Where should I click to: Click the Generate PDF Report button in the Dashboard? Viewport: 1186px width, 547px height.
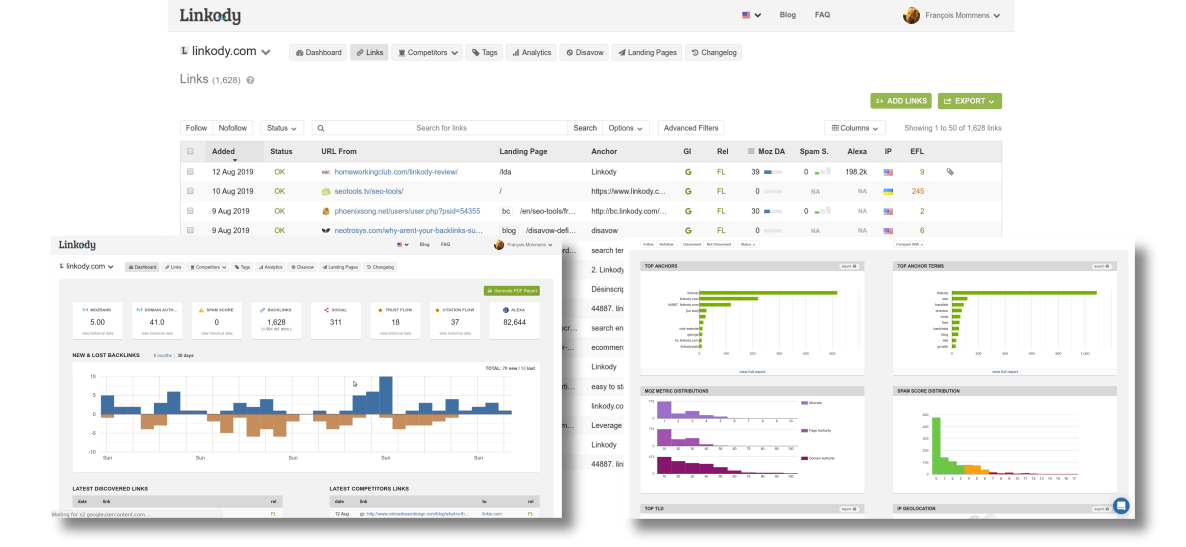click(512, 291)
